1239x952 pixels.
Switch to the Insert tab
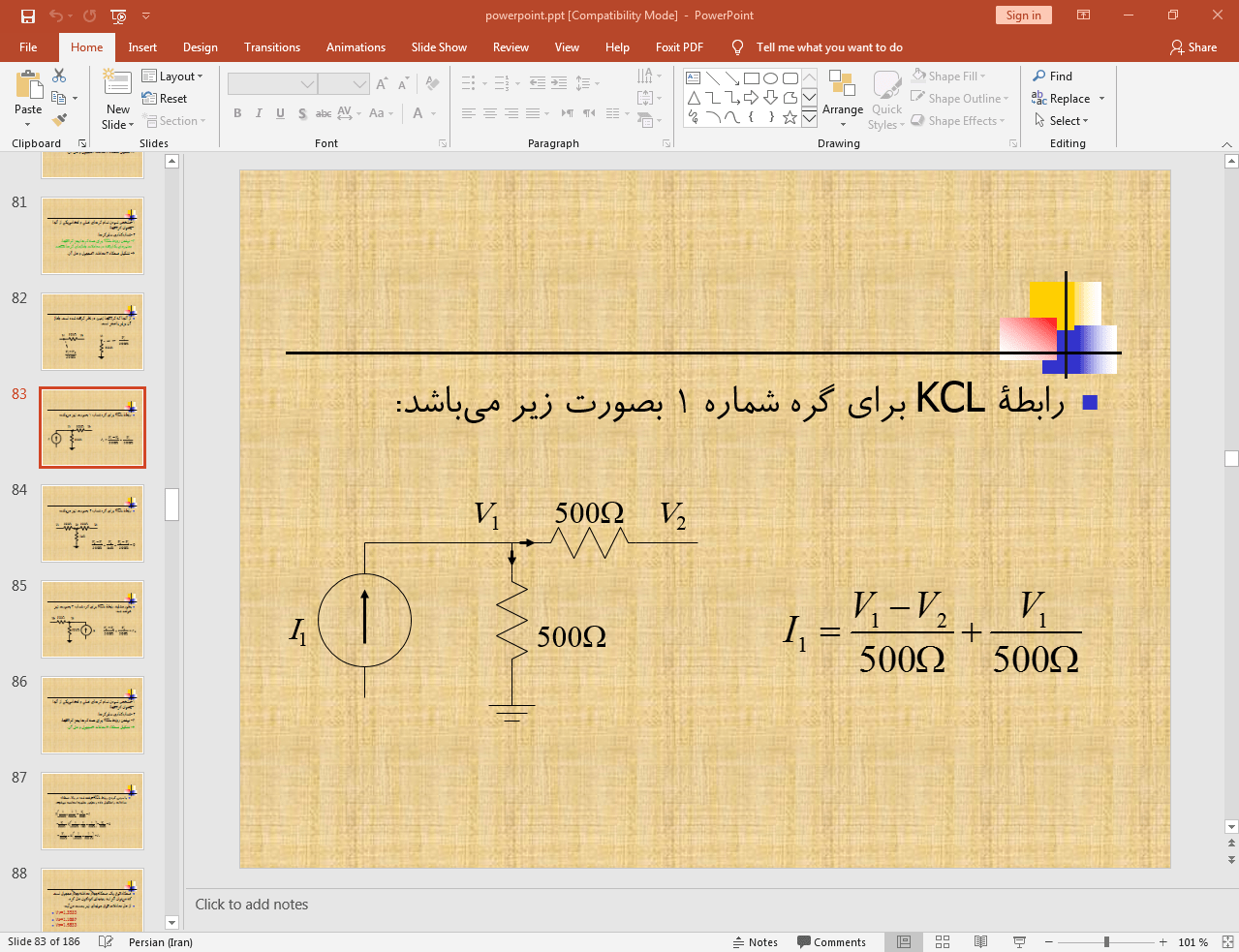(142, 47)
